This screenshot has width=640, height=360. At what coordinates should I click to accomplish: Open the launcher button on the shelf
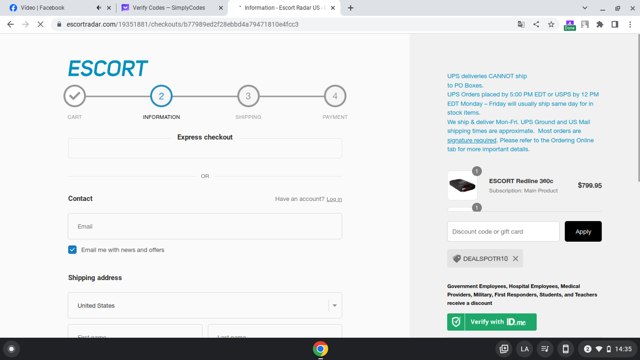[11, 349]
